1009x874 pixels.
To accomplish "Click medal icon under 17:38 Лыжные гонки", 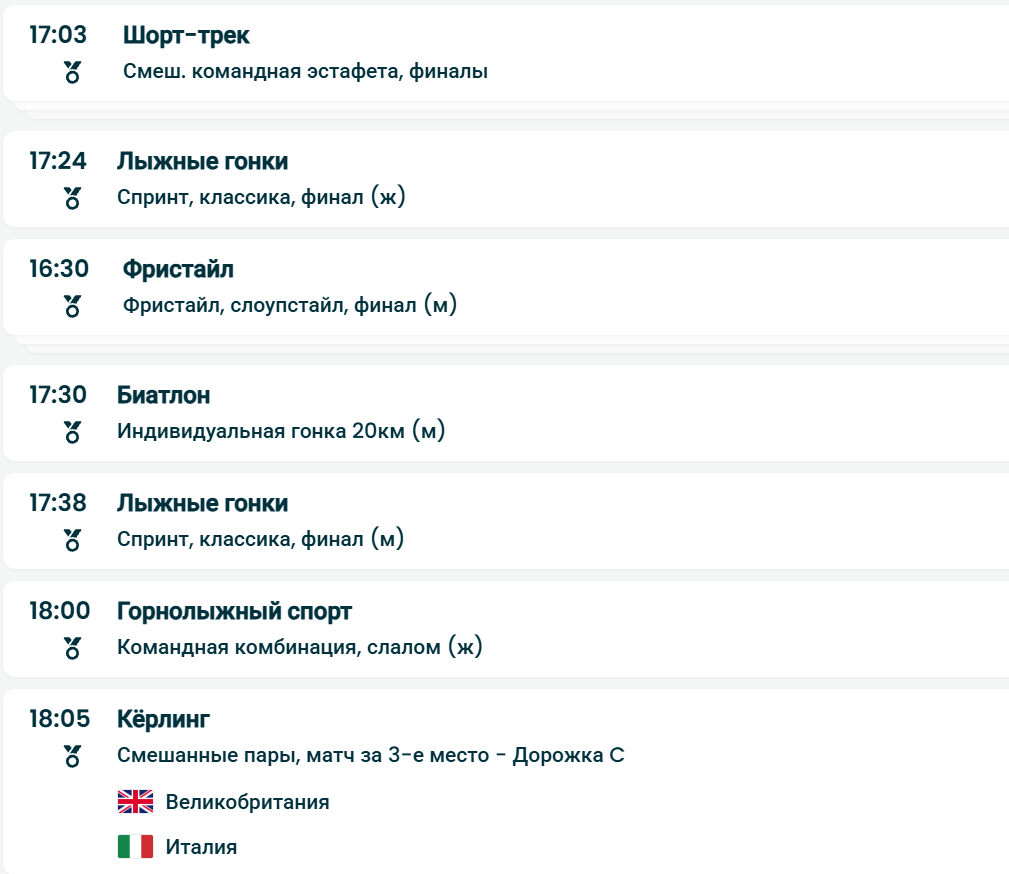I will click(72, 540).
